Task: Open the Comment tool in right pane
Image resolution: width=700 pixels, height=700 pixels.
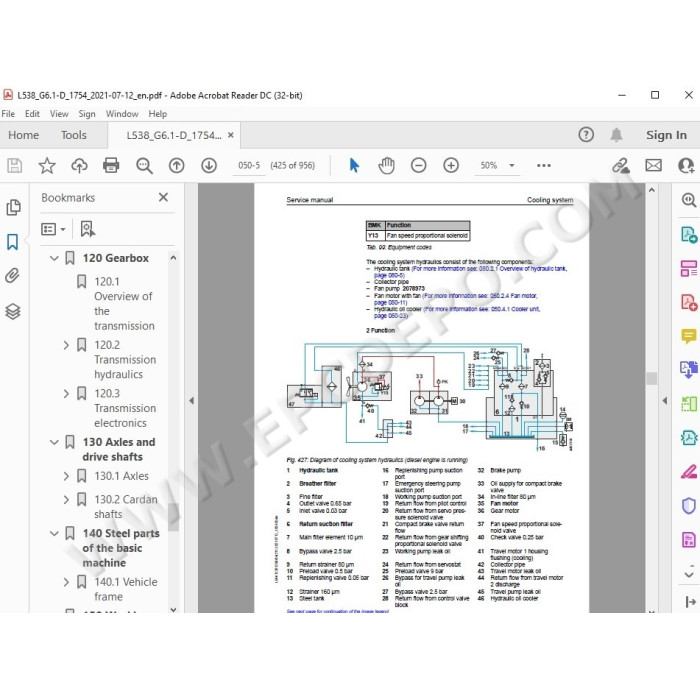Action: pyautogui.click(x=688, y=336)
